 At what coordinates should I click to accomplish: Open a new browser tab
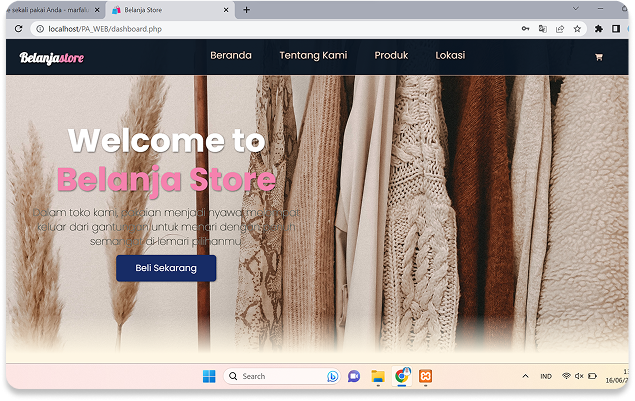[247, 10]
